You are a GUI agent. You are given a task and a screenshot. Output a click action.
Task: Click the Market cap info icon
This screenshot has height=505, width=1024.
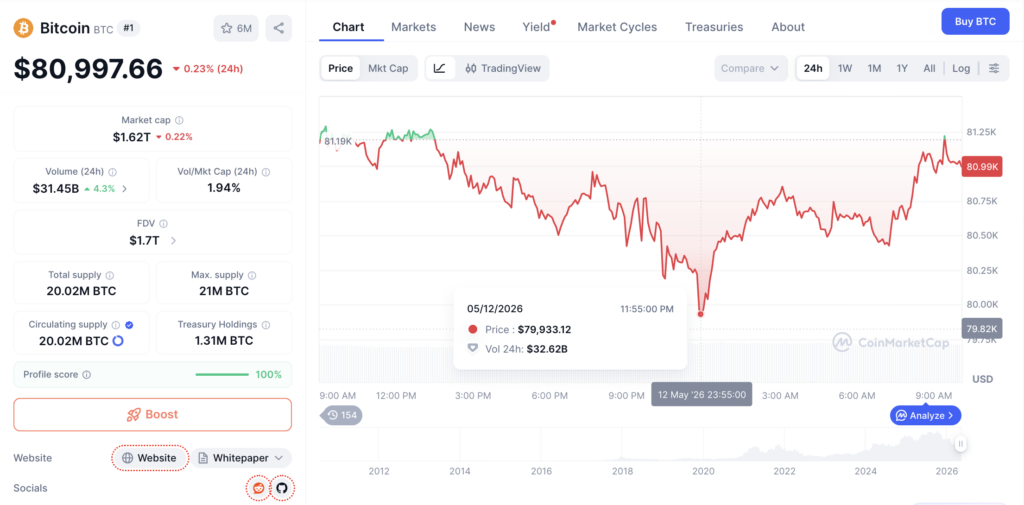click(x=180, y=120)
